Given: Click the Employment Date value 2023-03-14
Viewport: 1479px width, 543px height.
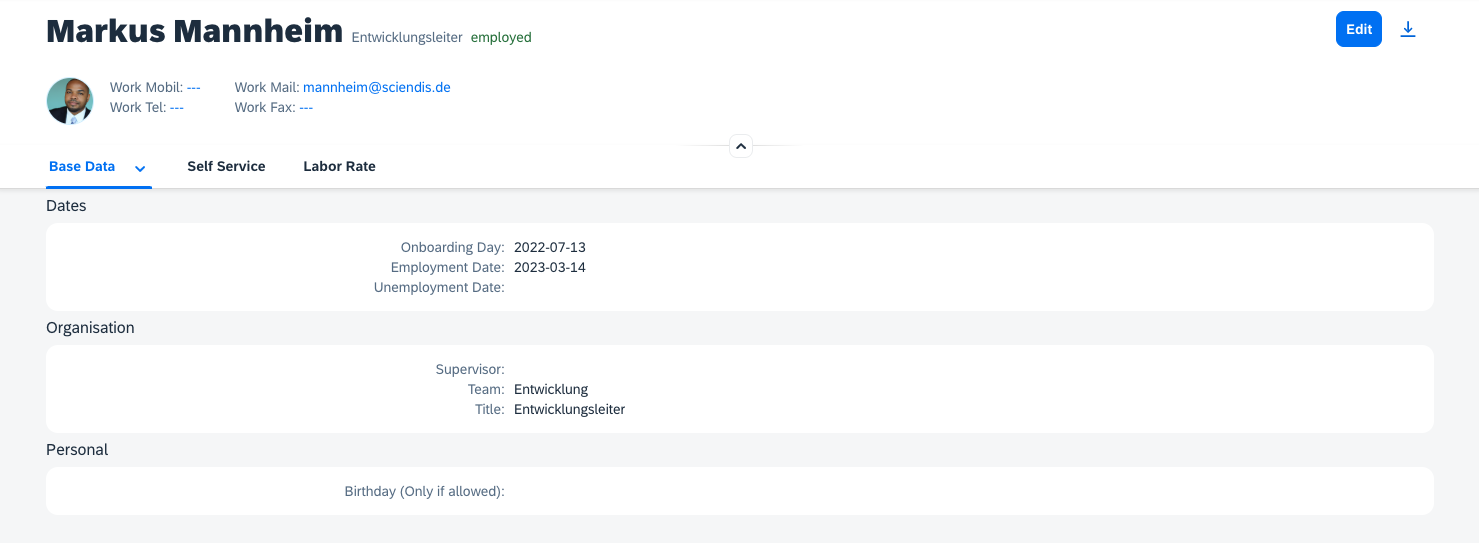Looking at the screenshot, I should click(550, 267).
